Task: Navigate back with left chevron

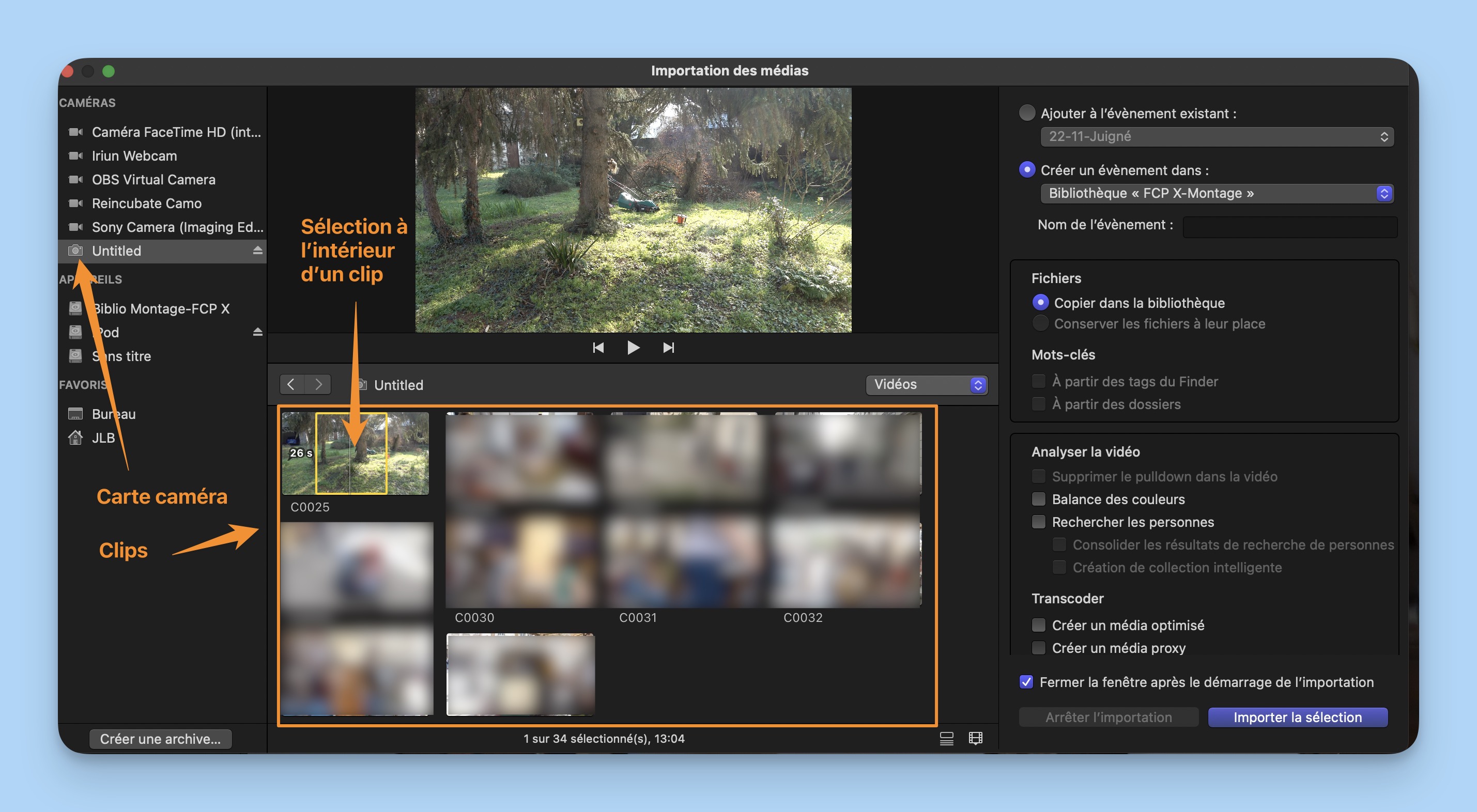Action: pyautogui.click(x=291, y=384)
